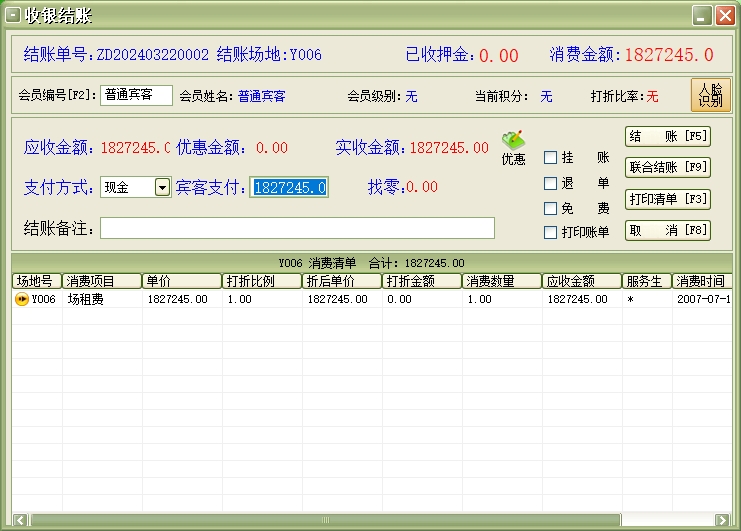Click the 优惠 discount icon
The image size is (741, 531).
pos(513,146)
